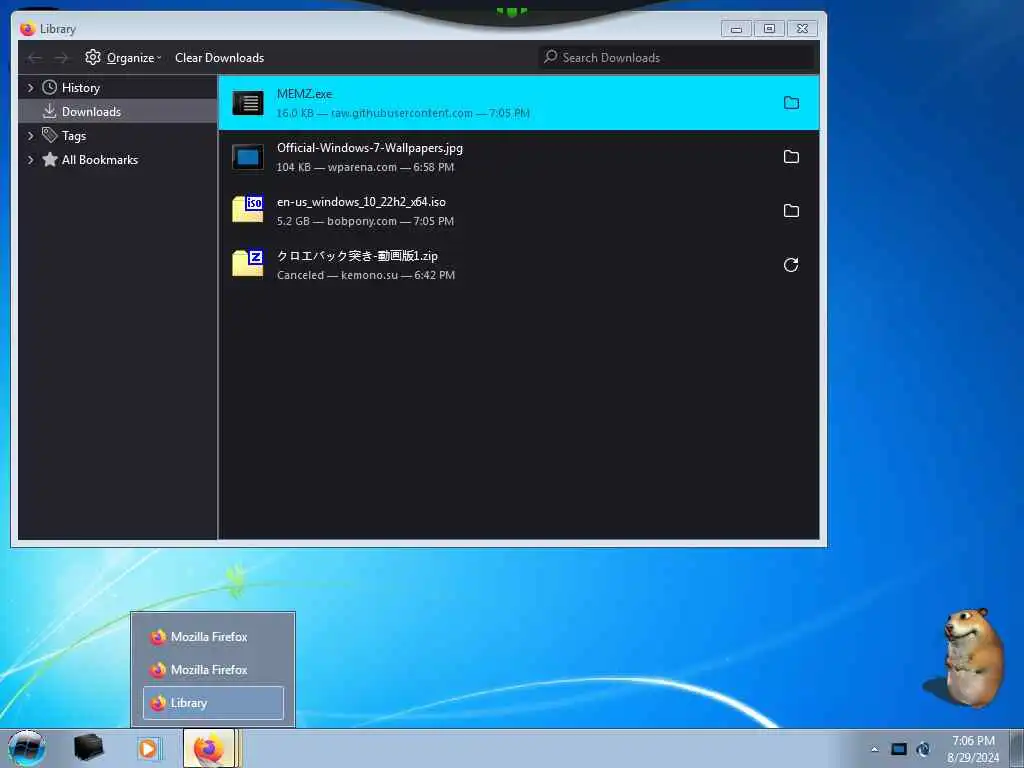This screenshot has width=1024, height=768.
Task: Click the zip archive file icon
Action: pyautogui.click(x=248, y=263)
